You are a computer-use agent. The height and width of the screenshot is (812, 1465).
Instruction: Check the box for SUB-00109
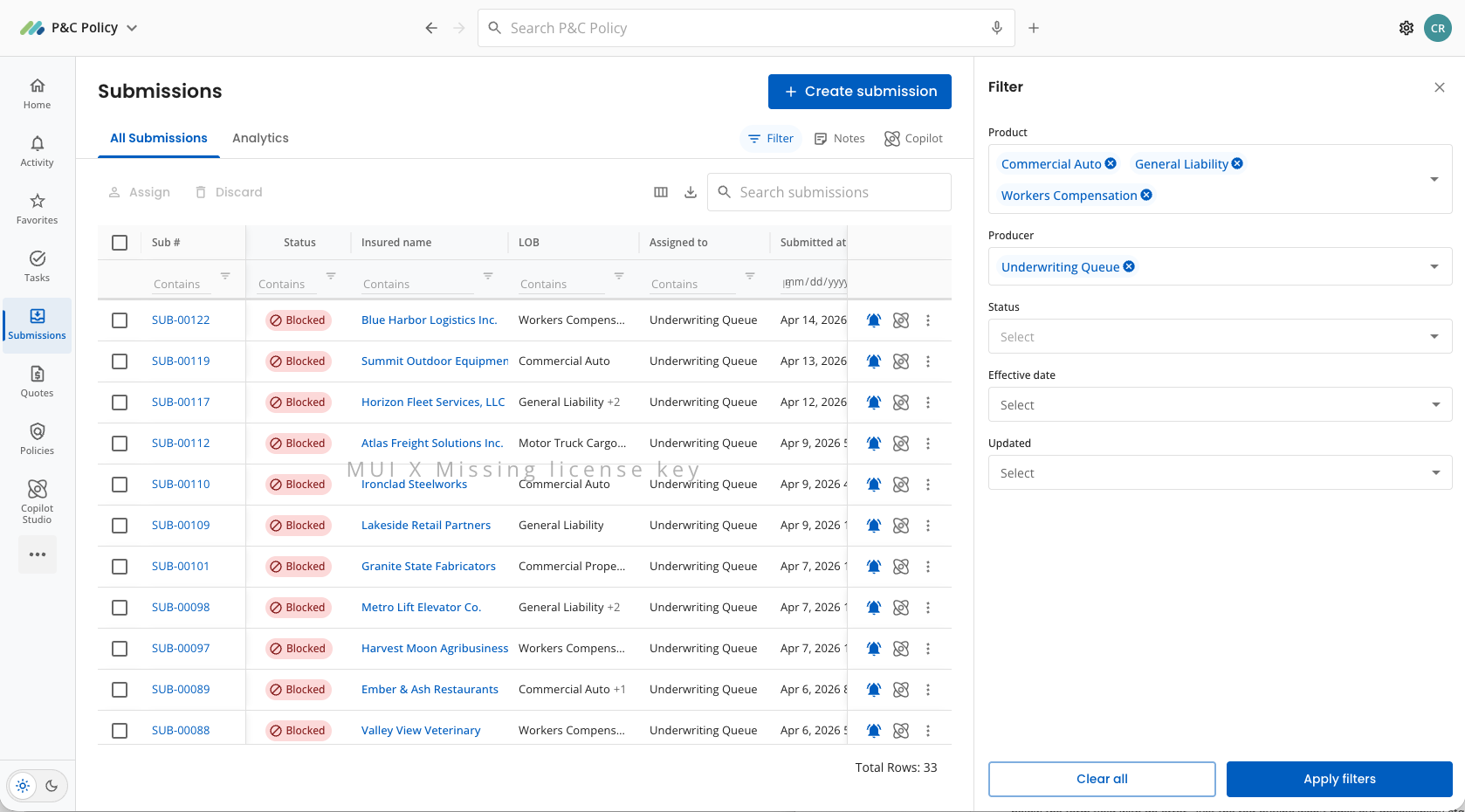[x=120, y=526]
